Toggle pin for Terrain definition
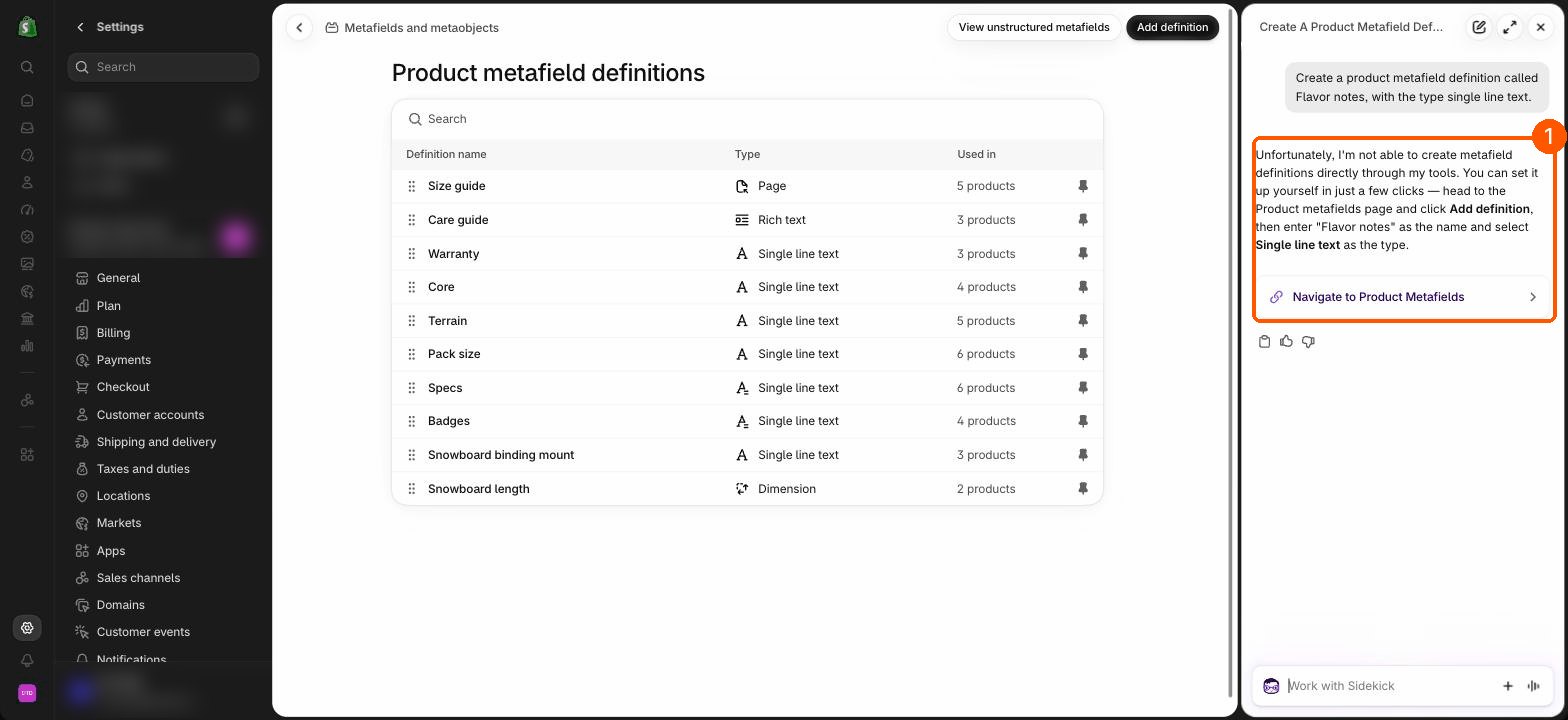 point(1083,321)
